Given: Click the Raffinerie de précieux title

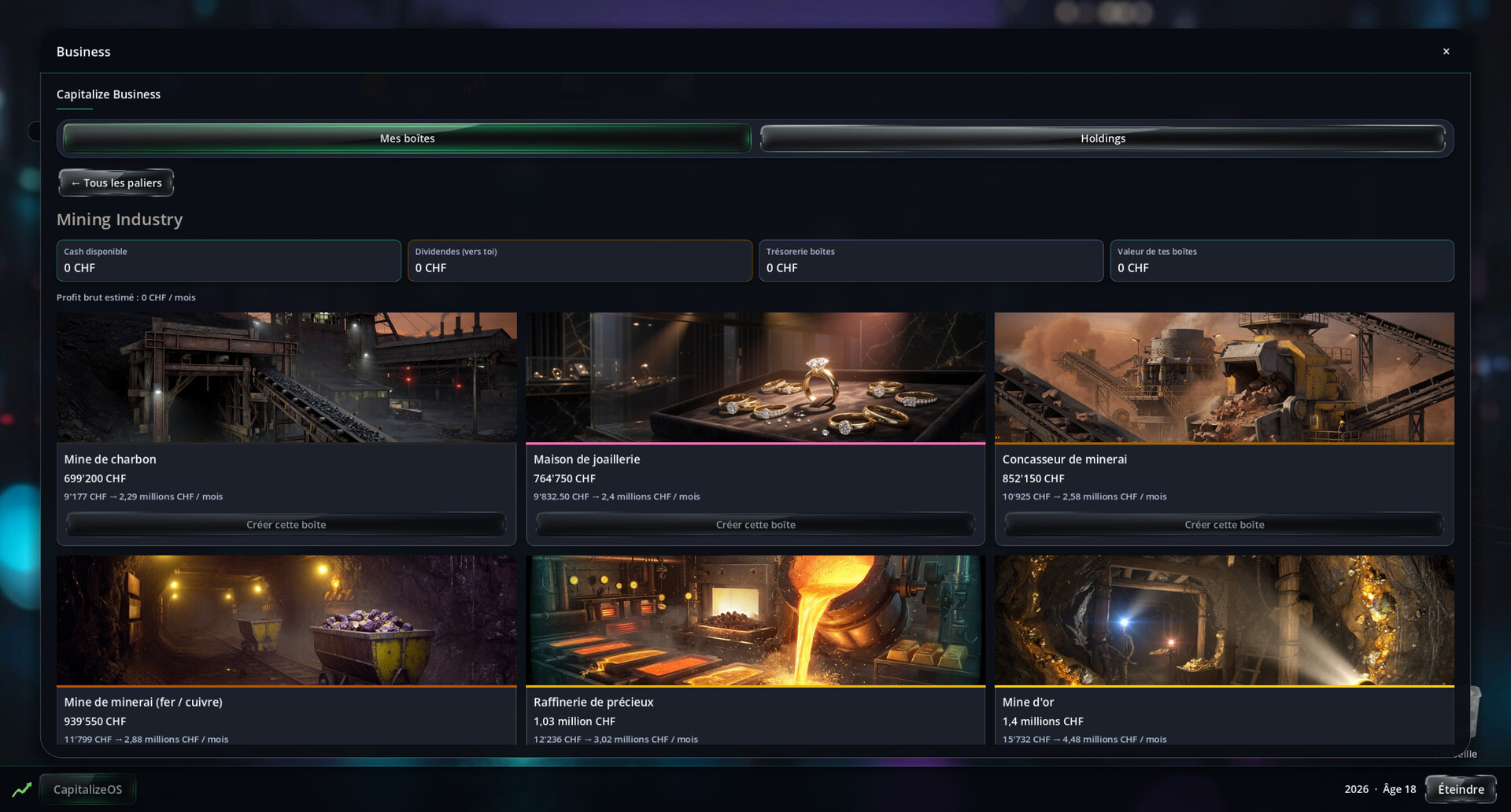Looking at the screenshot, I should [593, 702].
